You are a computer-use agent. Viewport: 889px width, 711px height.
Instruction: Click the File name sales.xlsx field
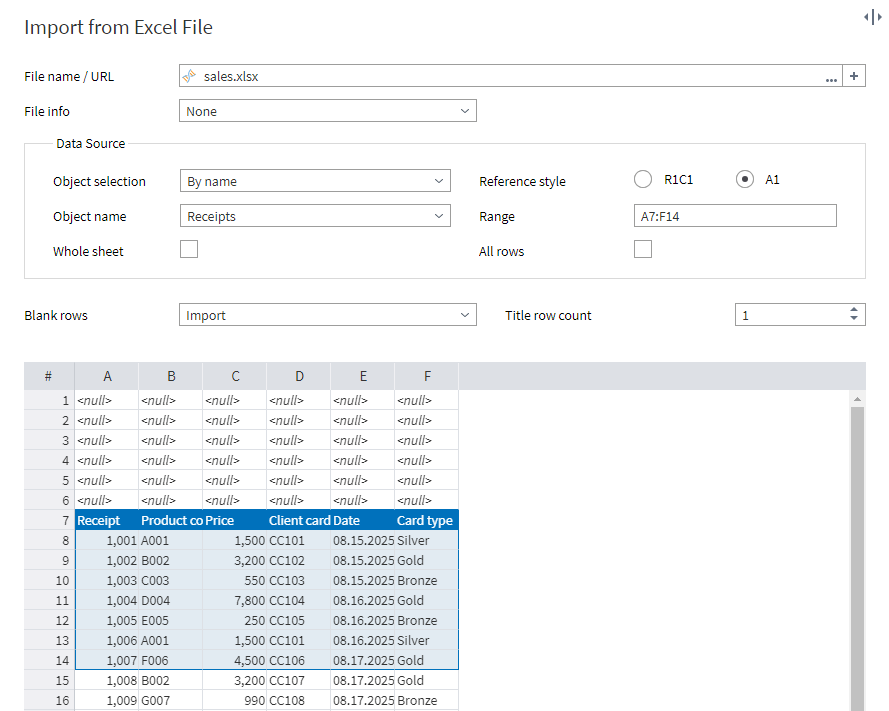click(500, 76)
